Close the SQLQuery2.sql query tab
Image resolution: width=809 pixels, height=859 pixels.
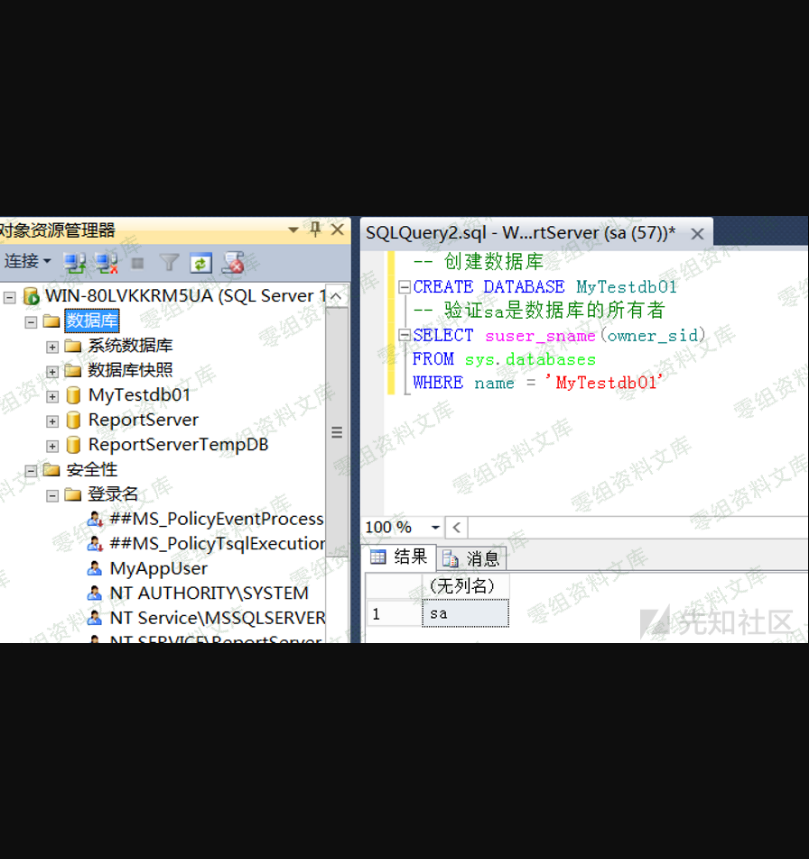click(x=697, y=234)
